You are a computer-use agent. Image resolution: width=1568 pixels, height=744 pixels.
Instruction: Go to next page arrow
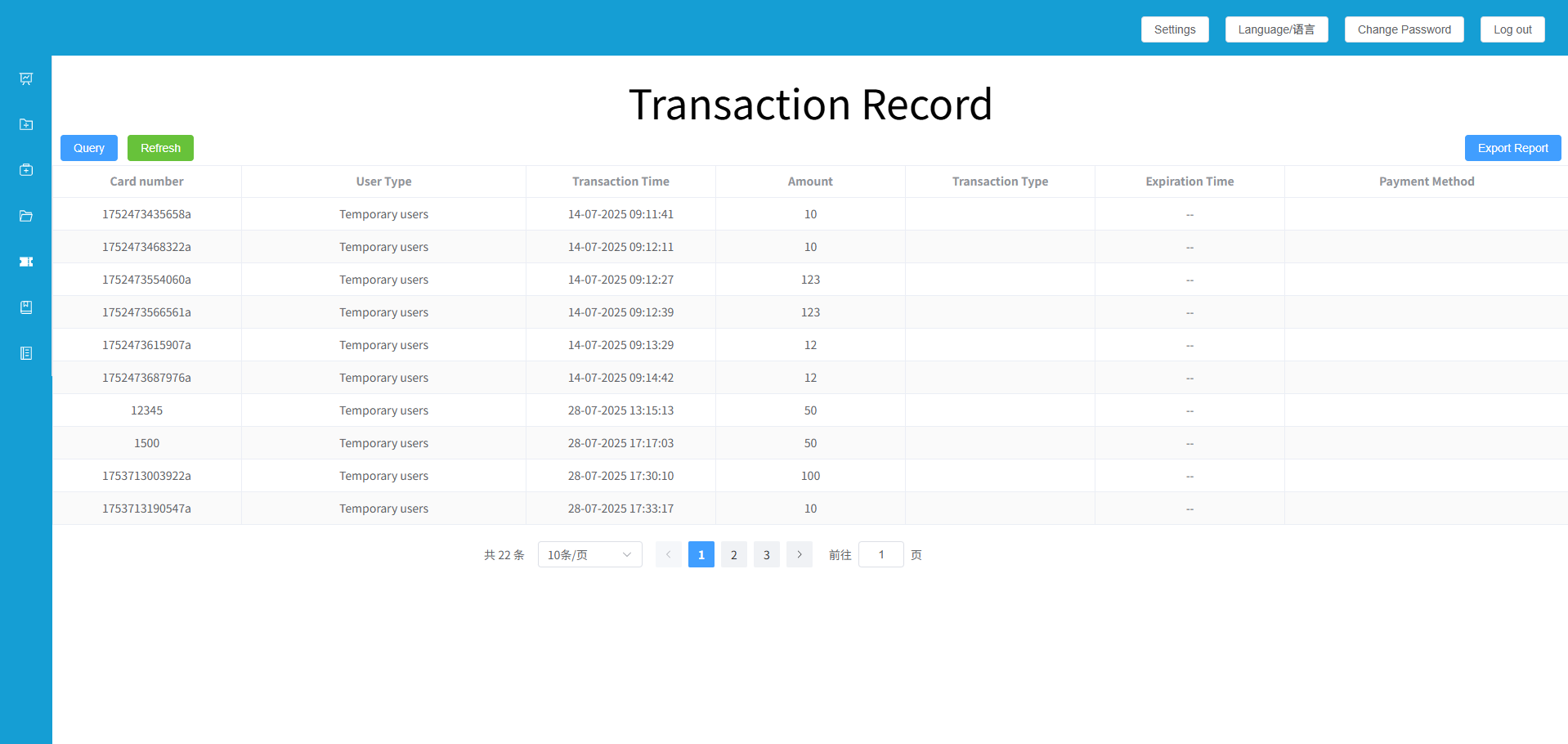(799, 554)
